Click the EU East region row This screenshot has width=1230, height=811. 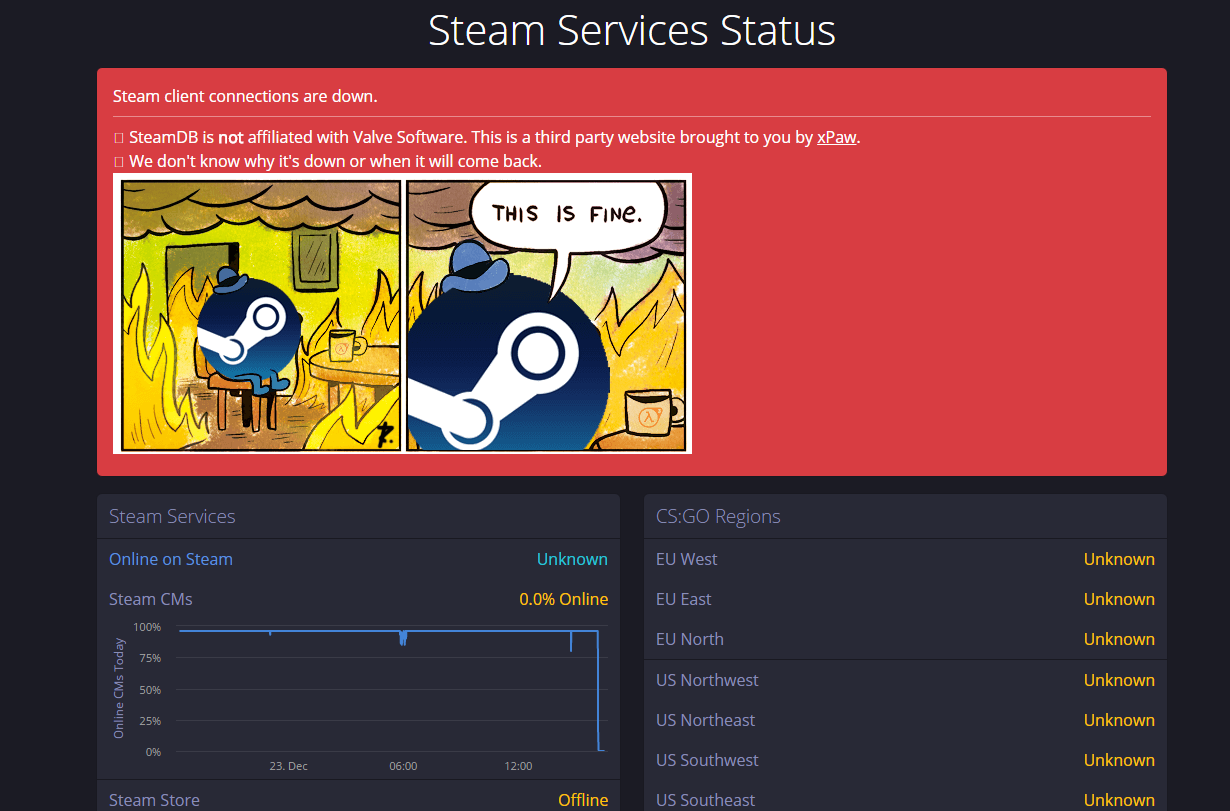pos(905,599)
